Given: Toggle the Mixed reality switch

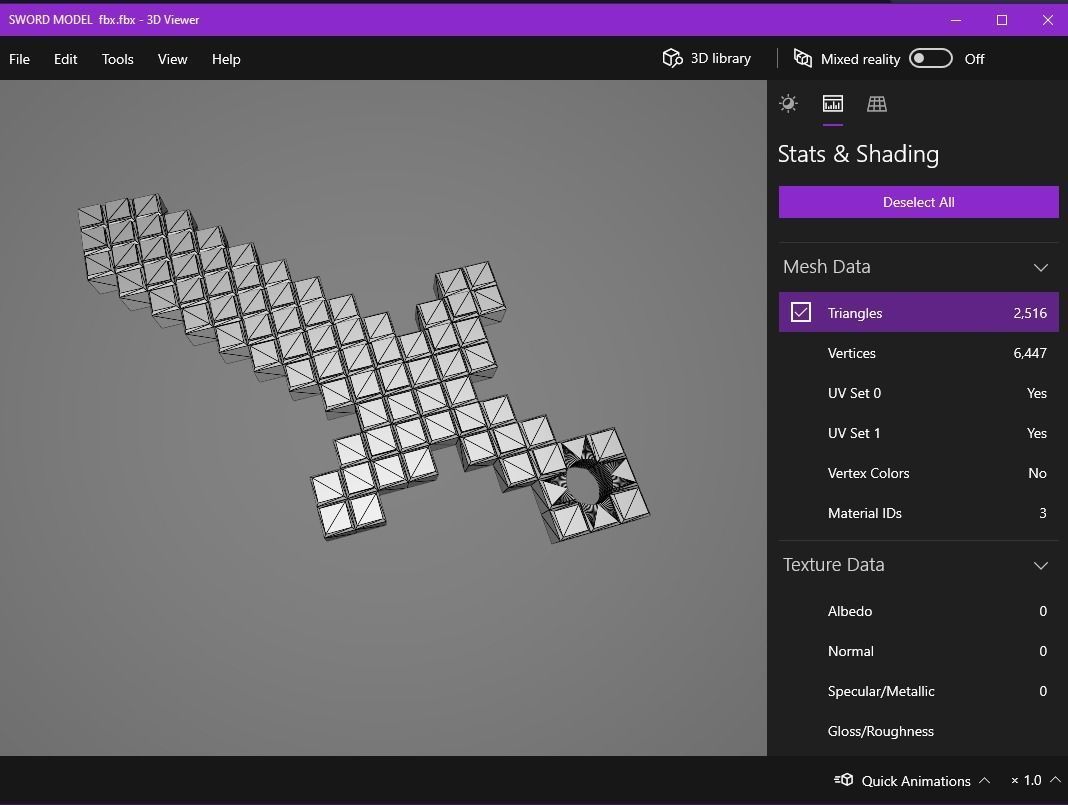Looking at the screenshot, I should click(930, 58).
